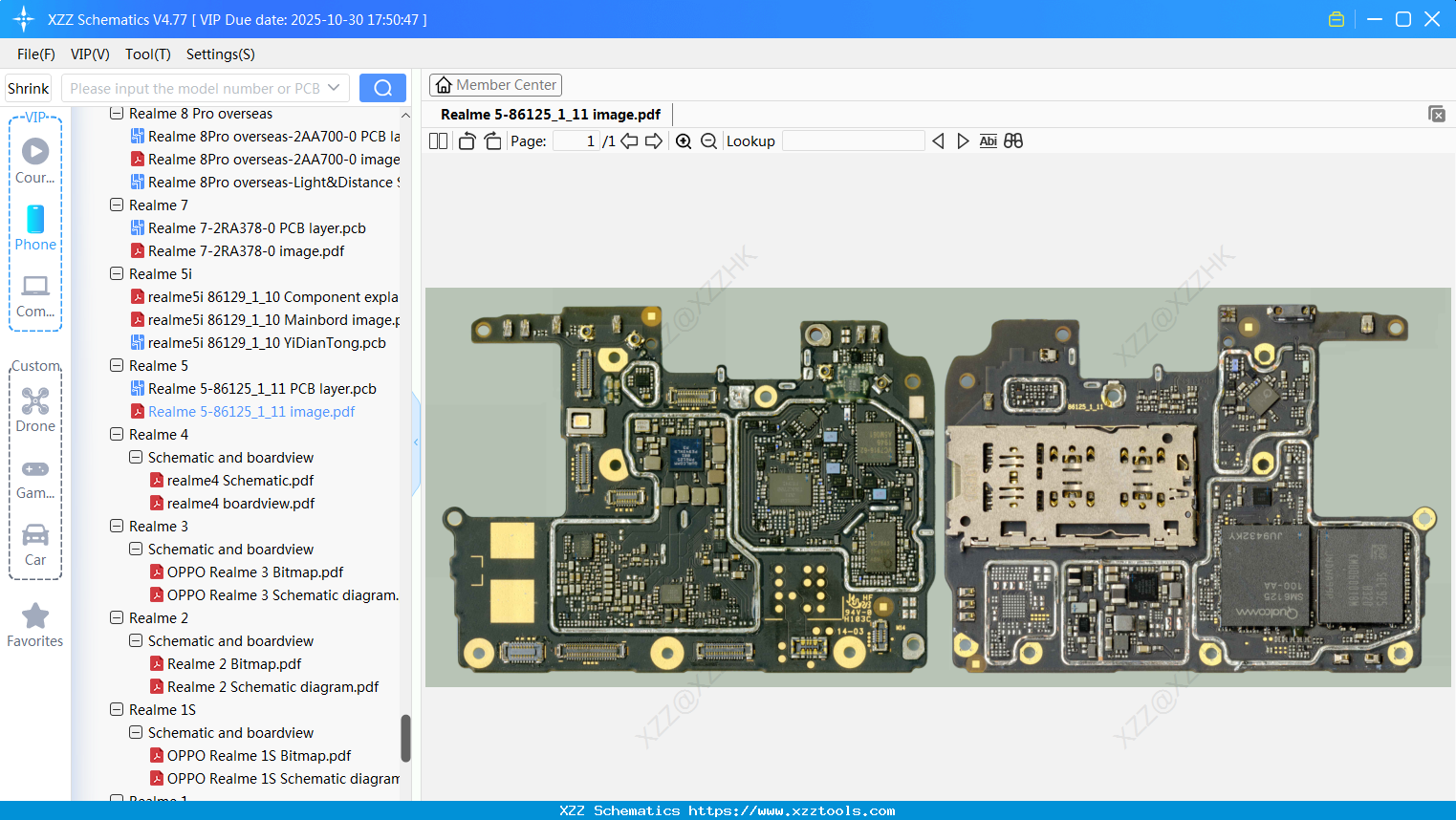Collapse Schematic and boardview under Realme 1S

click(136, 733)
